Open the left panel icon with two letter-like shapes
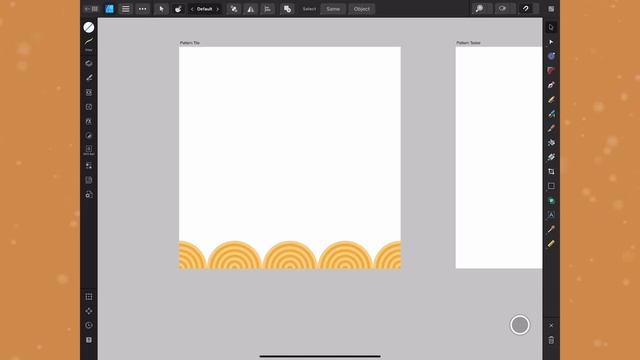 click(x=89, y=121)
